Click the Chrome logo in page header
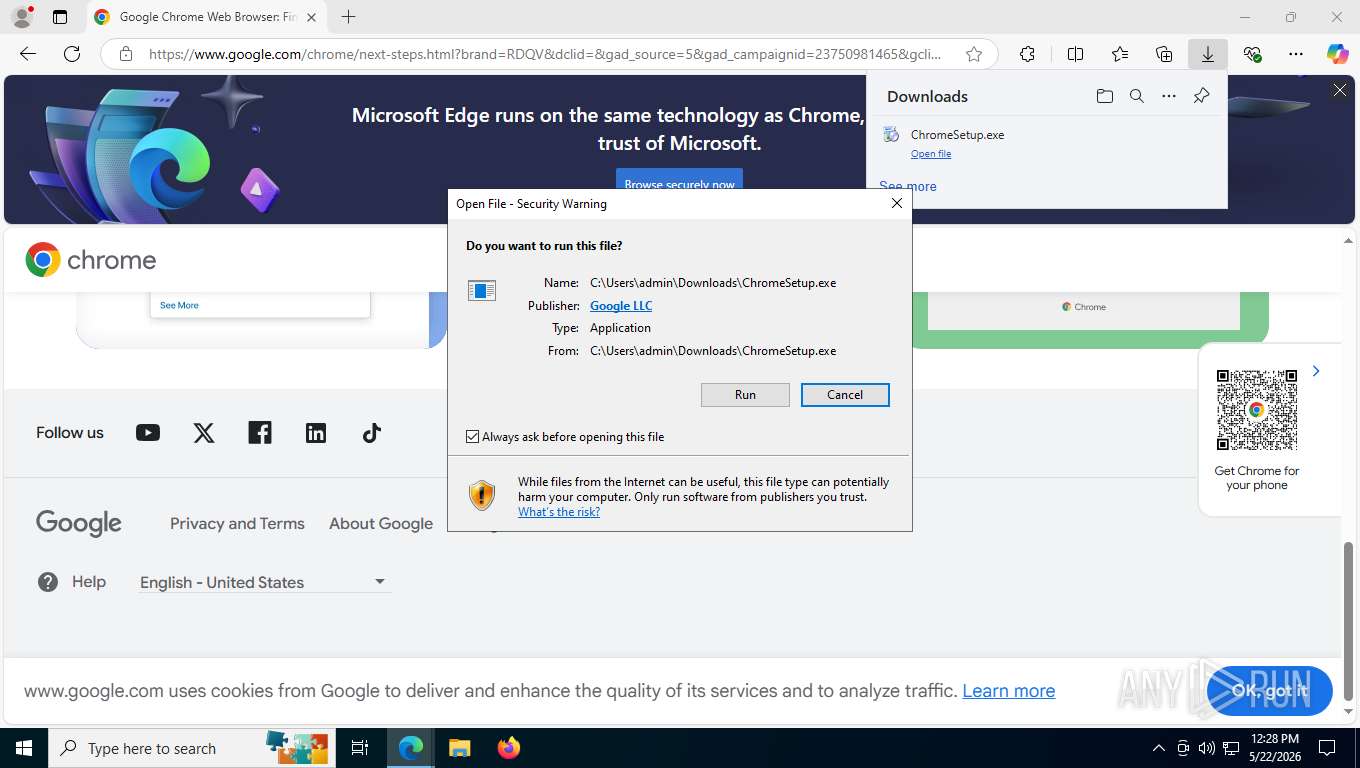The width and height of the screenshot is (1360, 768). (91, 260)
